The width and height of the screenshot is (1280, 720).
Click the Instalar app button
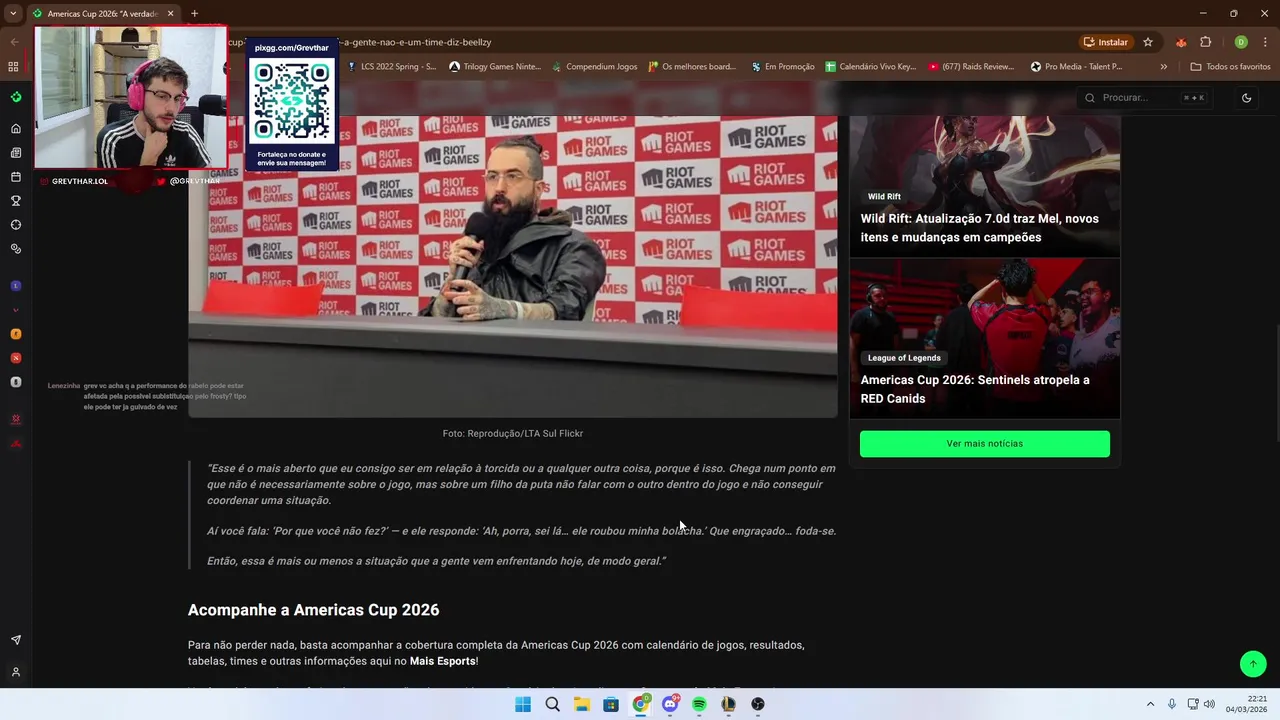coord(1105,42)
